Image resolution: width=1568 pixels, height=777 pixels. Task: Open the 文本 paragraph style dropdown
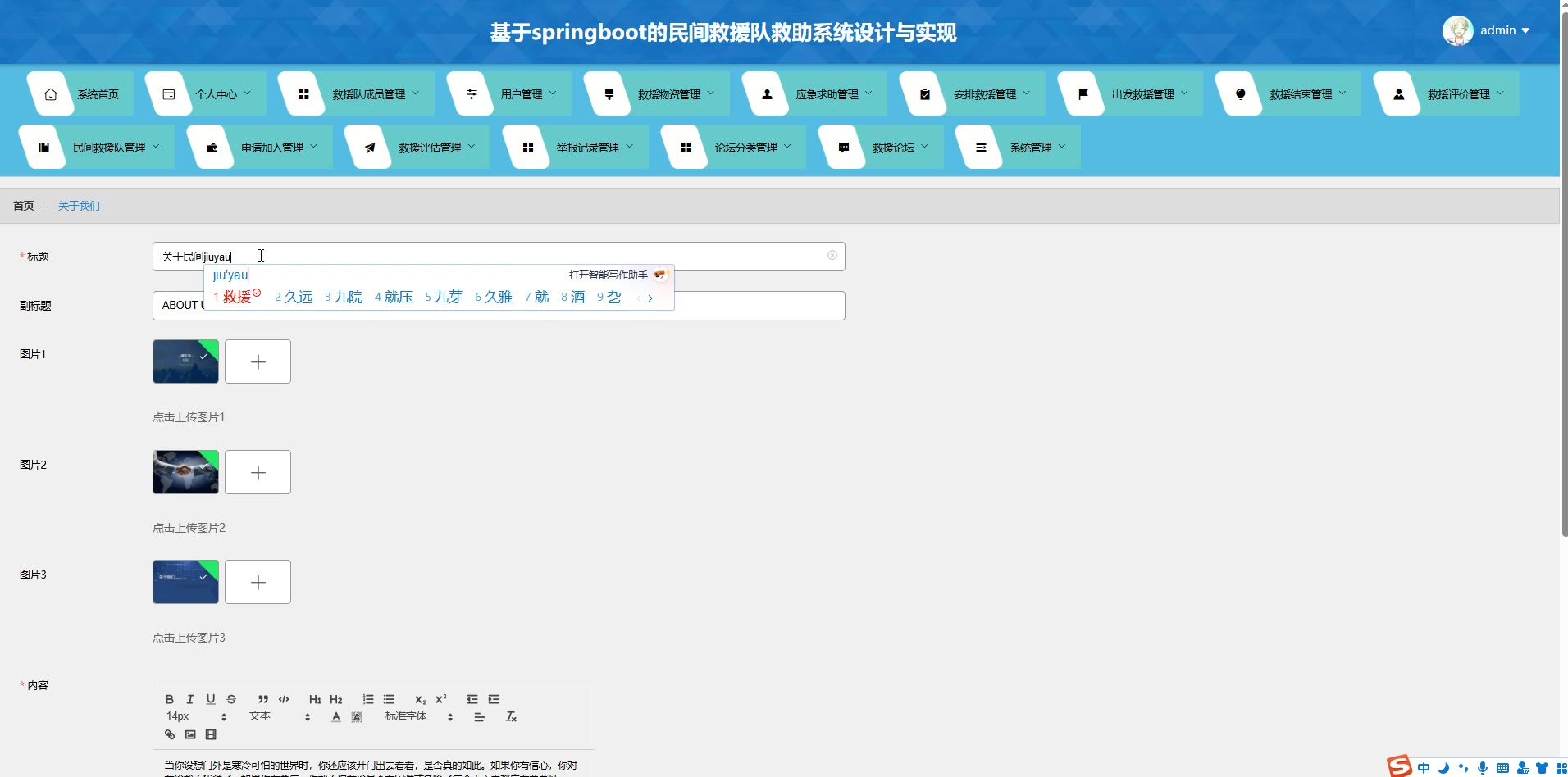tap(280, 716)
